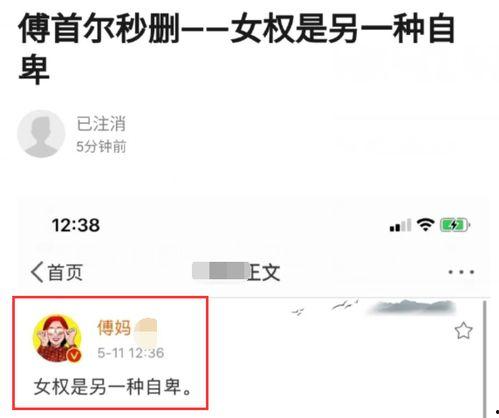499x418 pixels.
Task: Tap the 12:38 status bar clock
Action: tap(76, 225)
